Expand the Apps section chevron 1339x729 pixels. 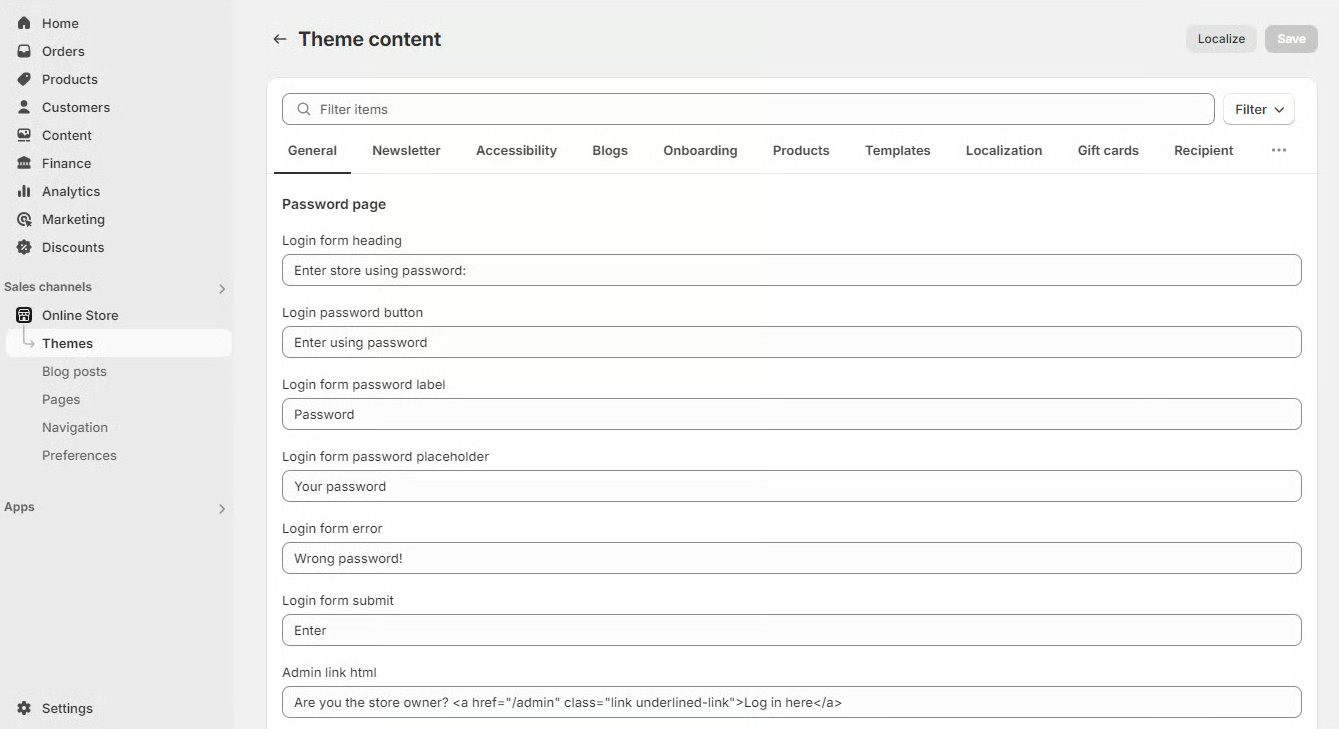(222, 509)
